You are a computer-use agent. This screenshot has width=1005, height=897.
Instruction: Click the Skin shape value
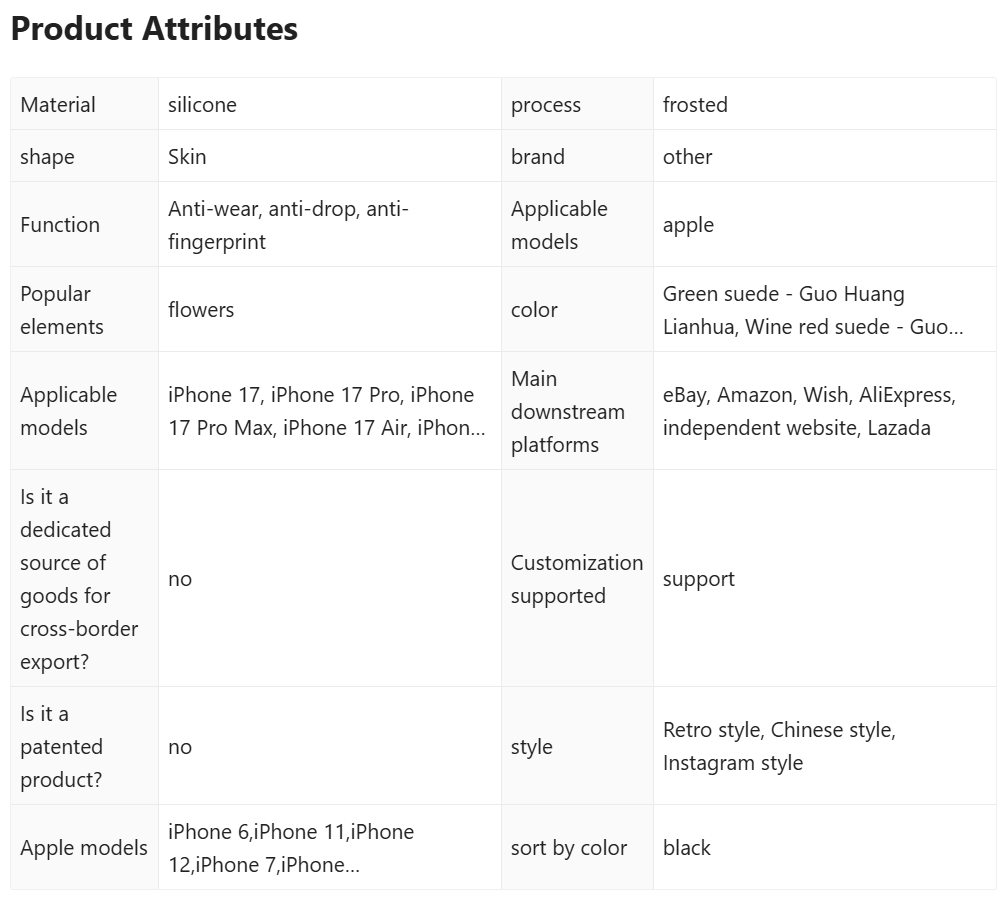187,156
